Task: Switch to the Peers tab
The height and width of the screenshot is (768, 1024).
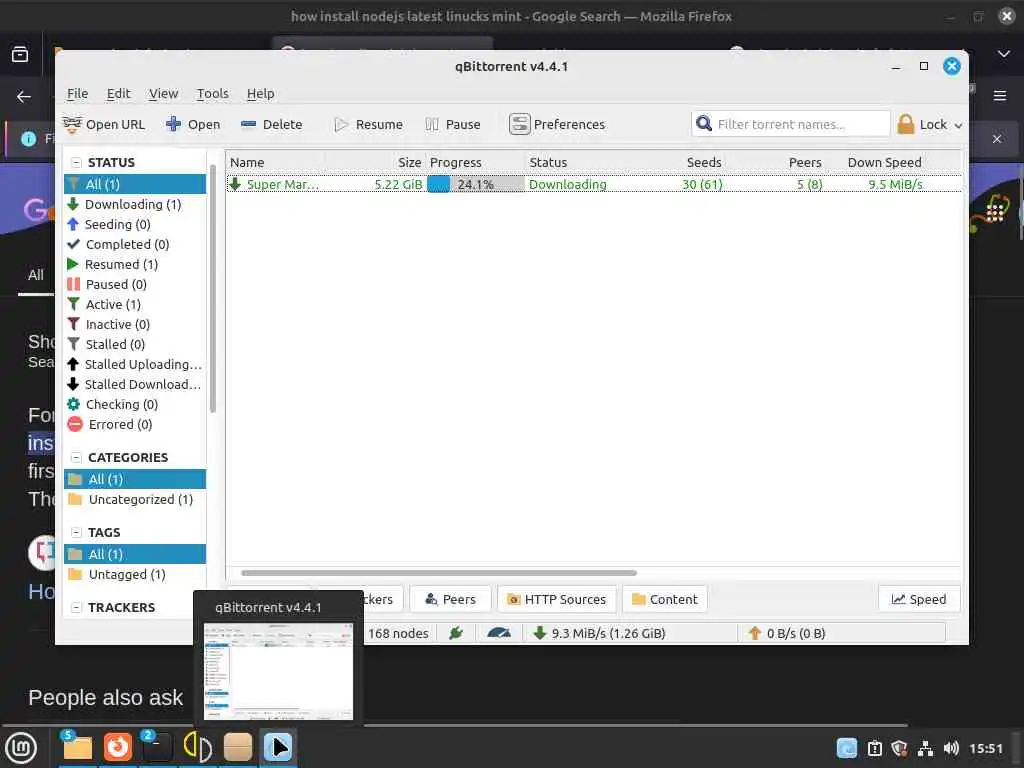Action: 450,600
